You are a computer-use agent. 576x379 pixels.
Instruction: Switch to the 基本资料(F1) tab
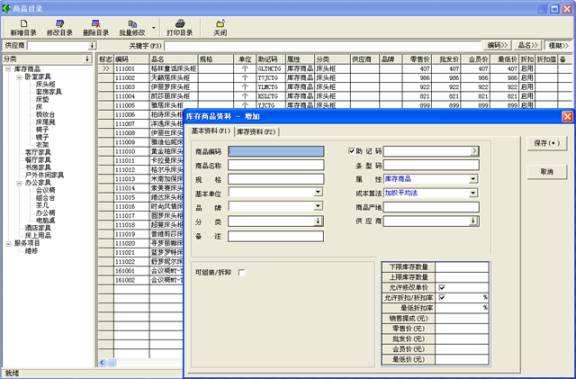[211, 131]
